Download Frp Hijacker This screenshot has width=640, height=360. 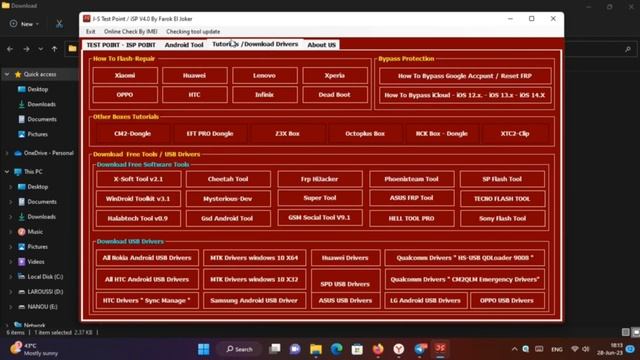[320, 179]
